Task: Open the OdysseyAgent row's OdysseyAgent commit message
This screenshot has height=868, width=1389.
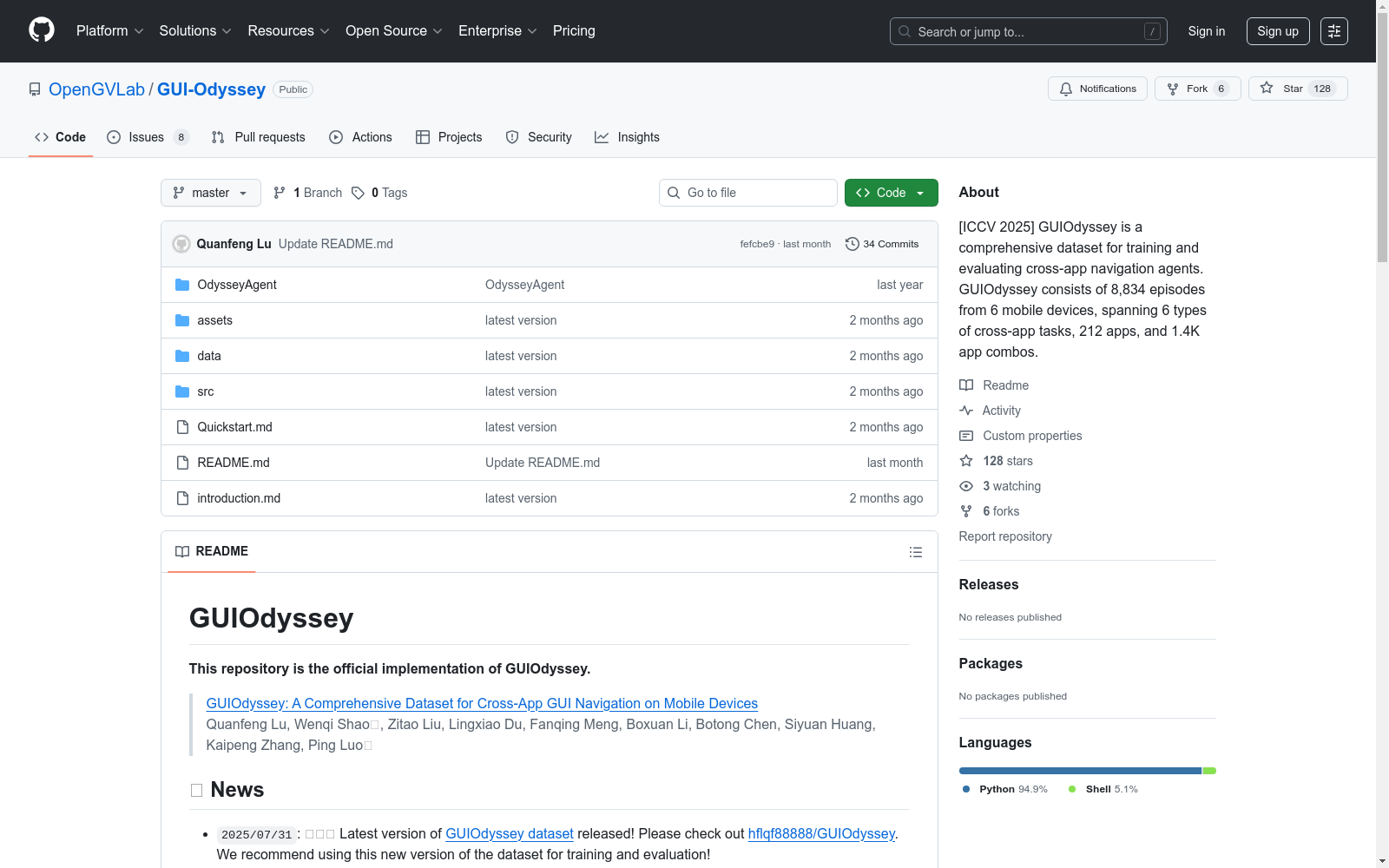Action: pyautogui.click(x=524, y=285)
